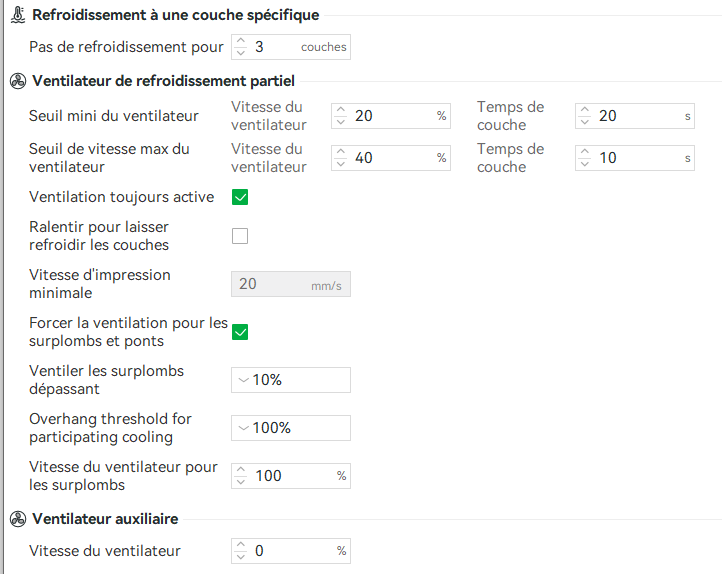
Task: Uncheck Ventilation toujours active
Action: (240, 197)
